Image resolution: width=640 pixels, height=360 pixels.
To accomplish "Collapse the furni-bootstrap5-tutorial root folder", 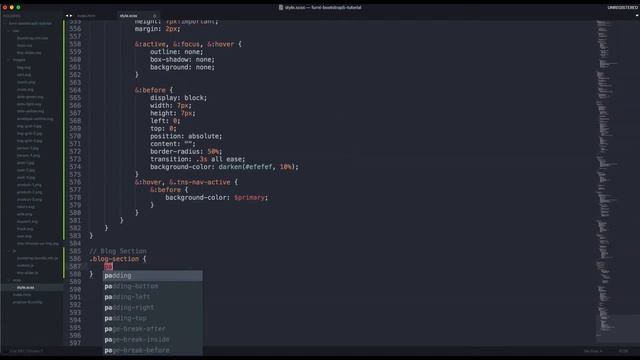I will (x=5, y=23).
